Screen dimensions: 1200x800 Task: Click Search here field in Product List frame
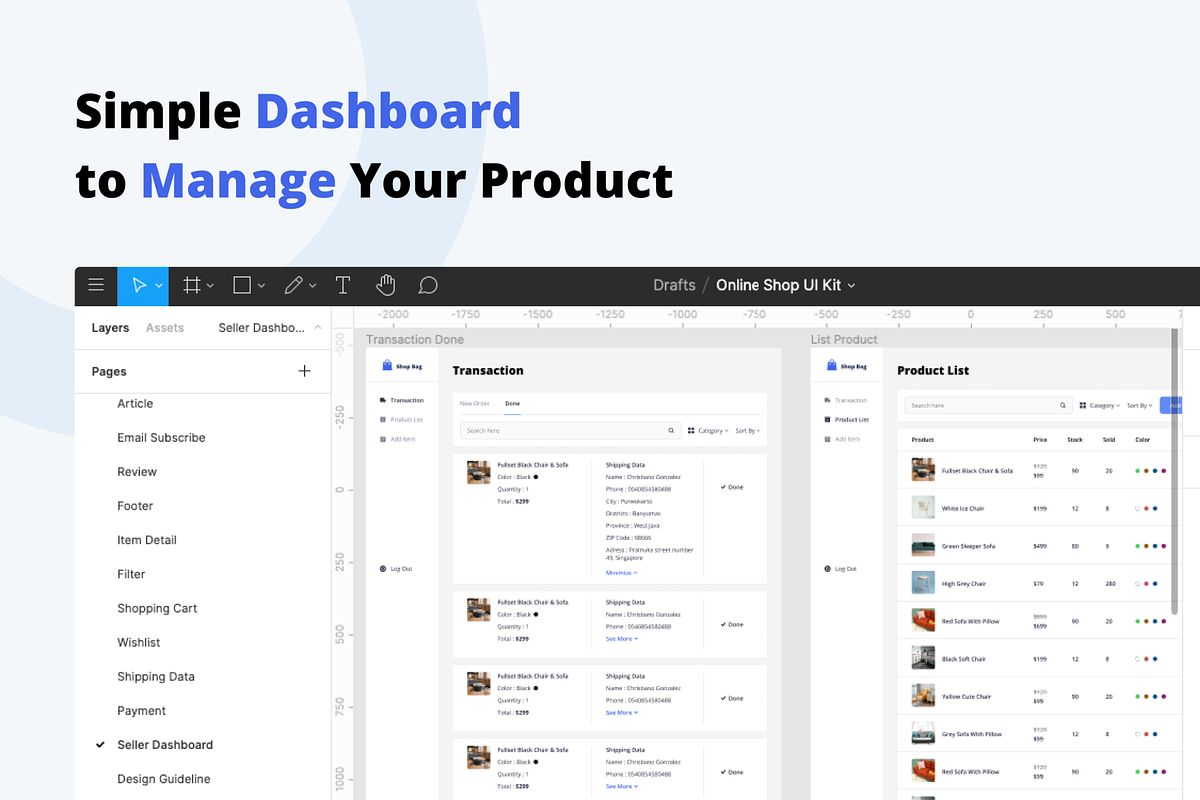988,405
